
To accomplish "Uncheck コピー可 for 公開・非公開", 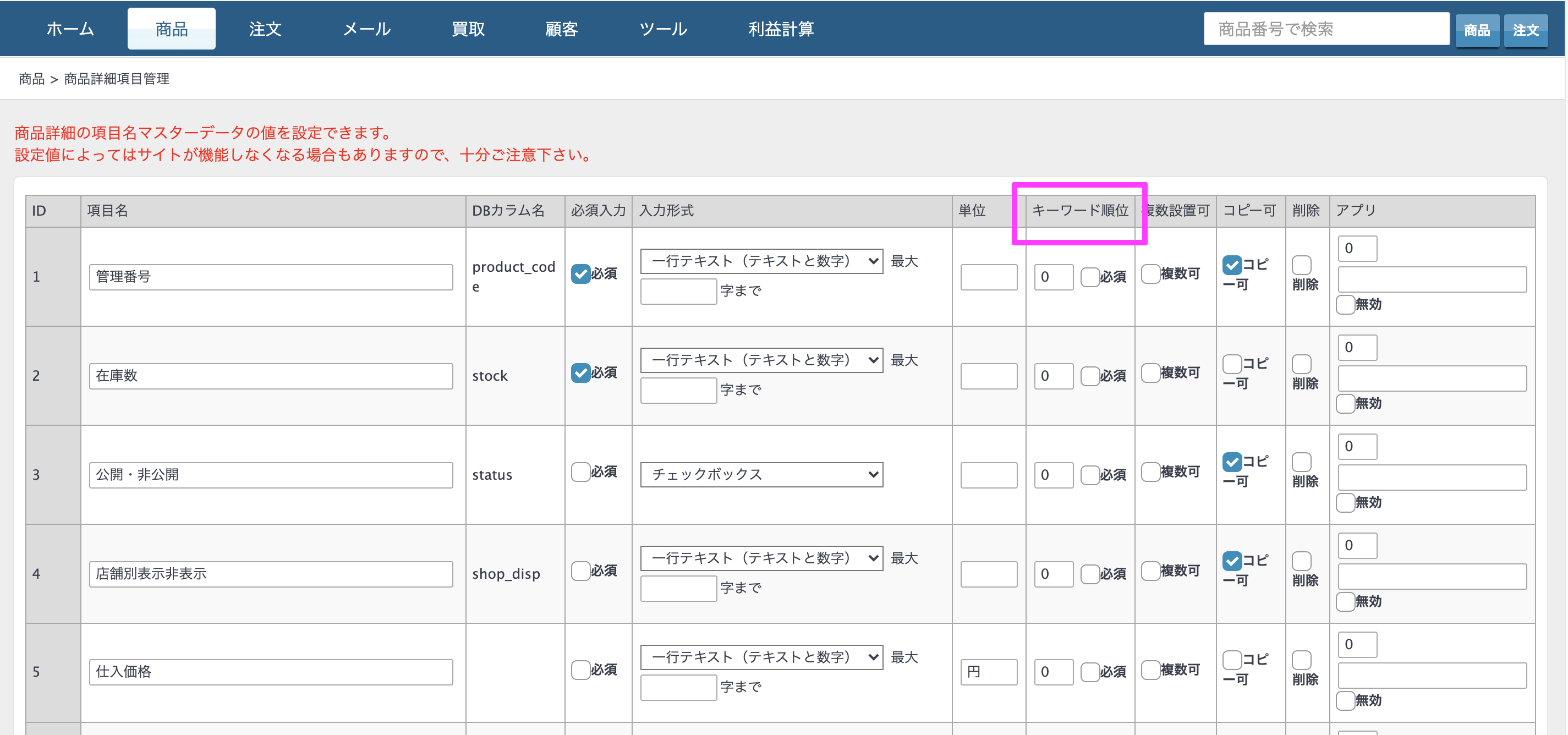I will point(1232,462).
